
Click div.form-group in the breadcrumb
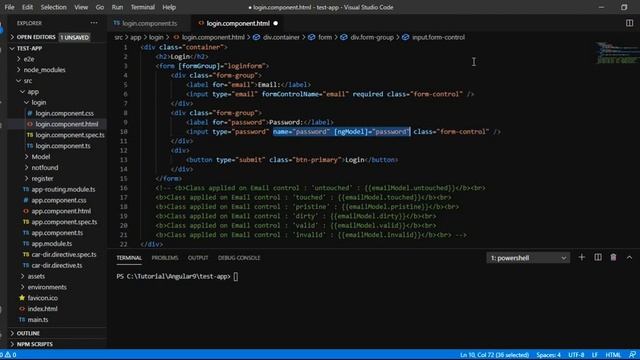click(x=372, y=37)
